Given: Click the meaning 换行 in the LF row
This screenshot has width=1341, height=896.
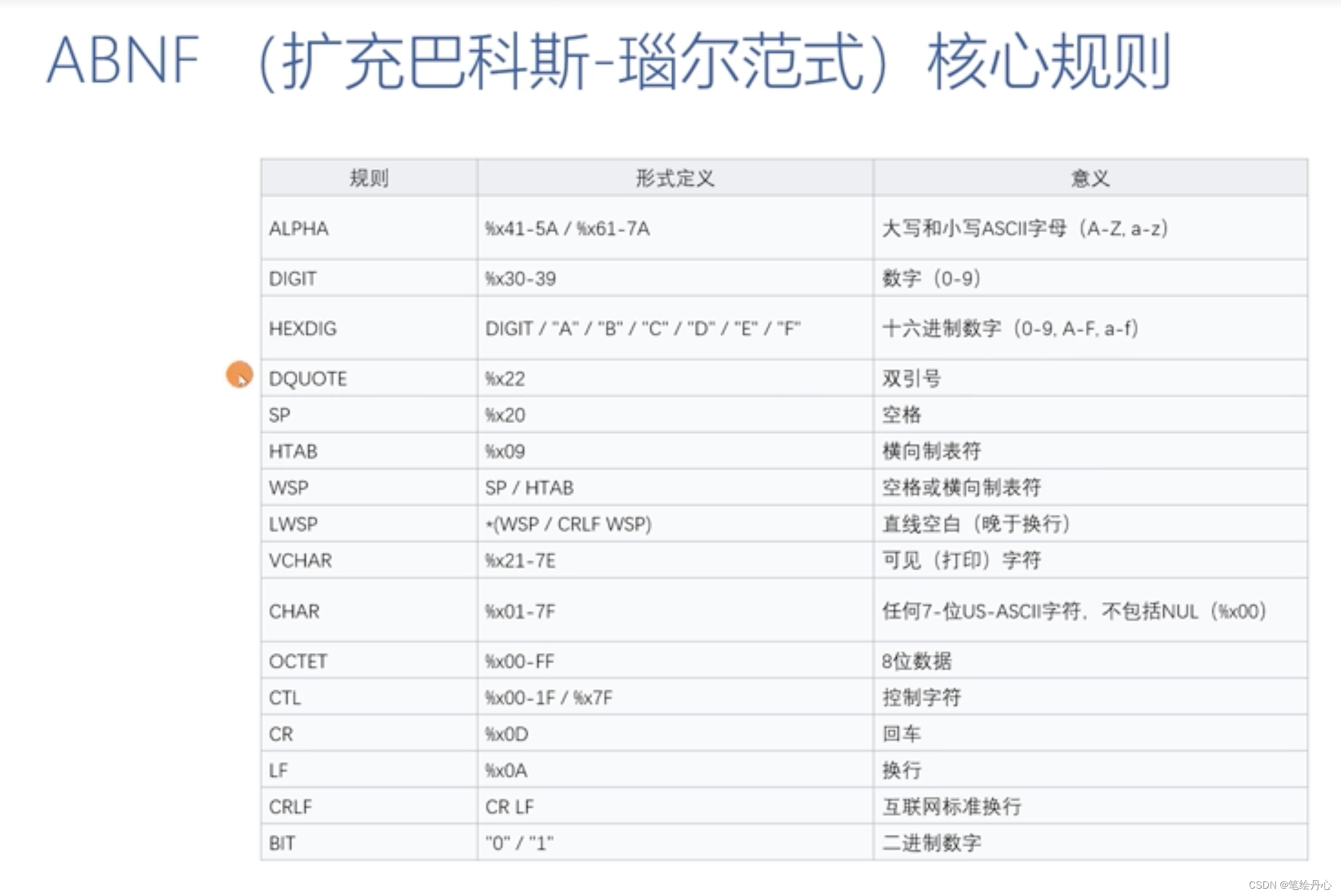Looking at the screenshot, I should pos(901,771).
